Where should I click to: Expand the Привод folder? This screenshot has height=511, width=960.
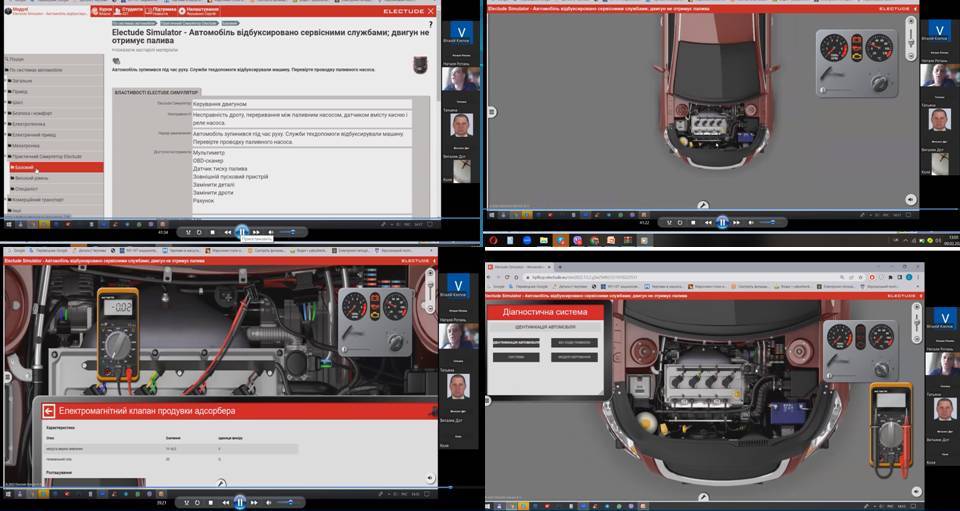(x=54, y=91)
